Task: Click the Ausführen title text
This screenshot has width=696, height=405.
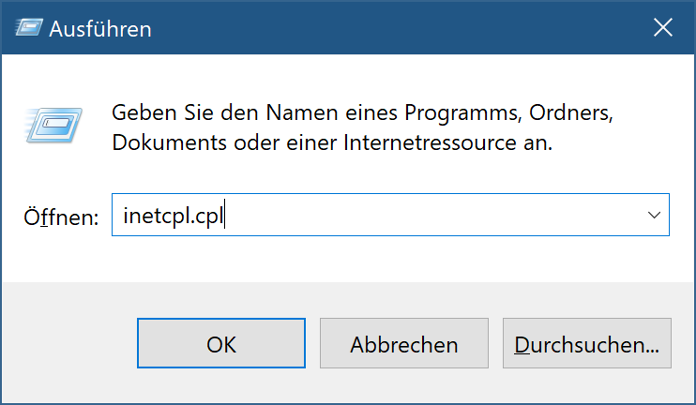Action: (100, 29)
